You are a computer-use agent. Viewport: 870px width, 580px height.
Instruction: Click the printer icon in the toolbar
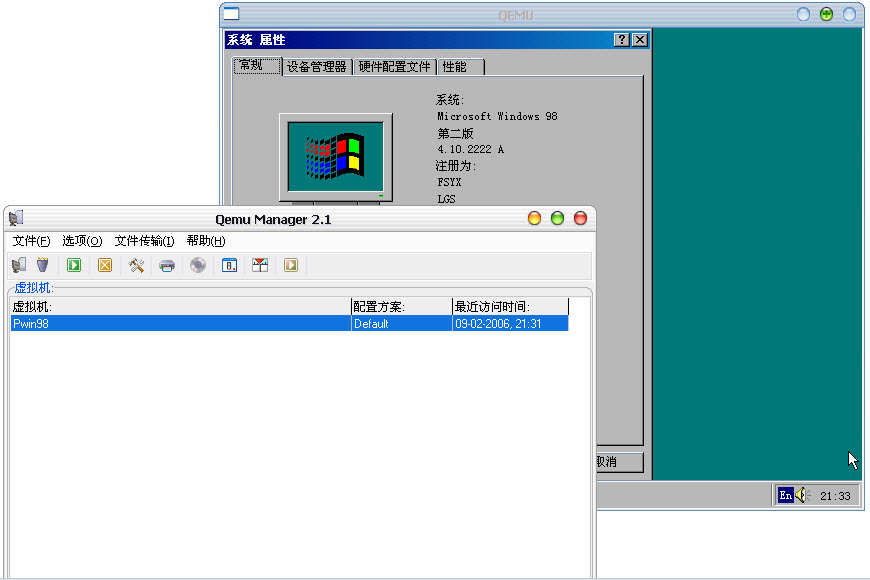tap(167, 265)
